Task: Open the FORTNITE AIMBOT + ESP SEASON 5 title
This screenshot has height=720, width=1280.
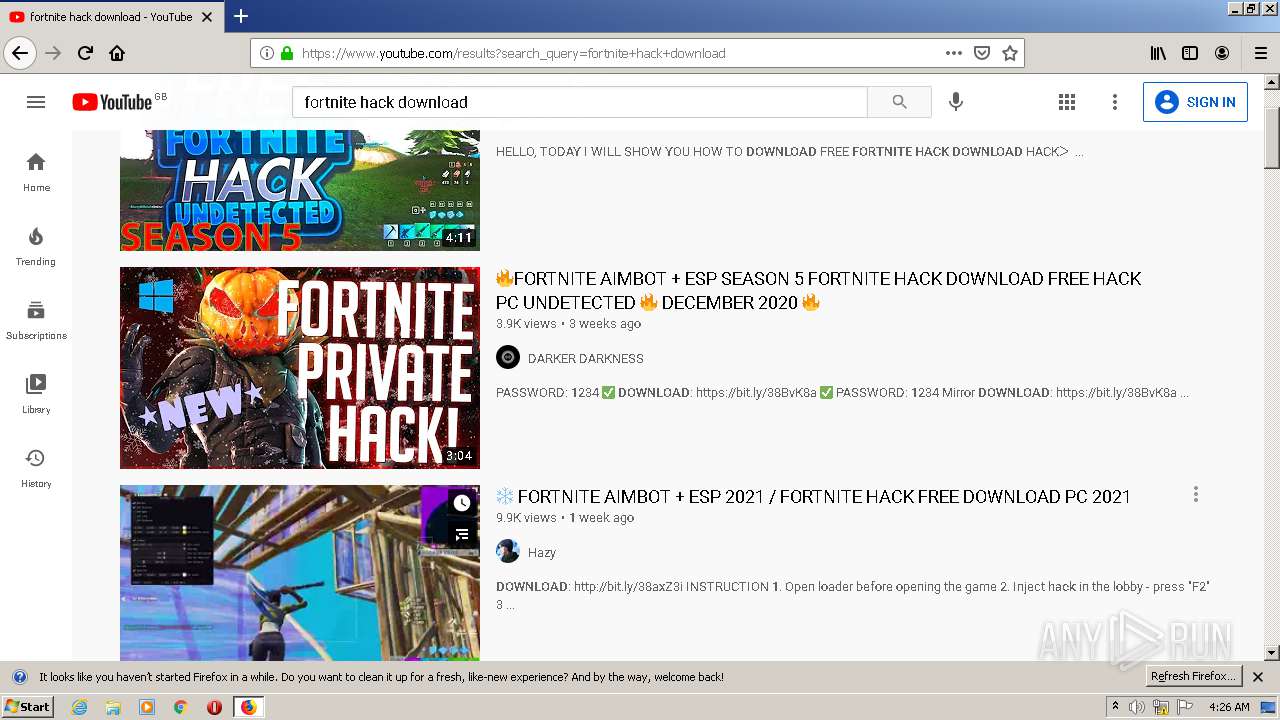Action: coord(819,290)
